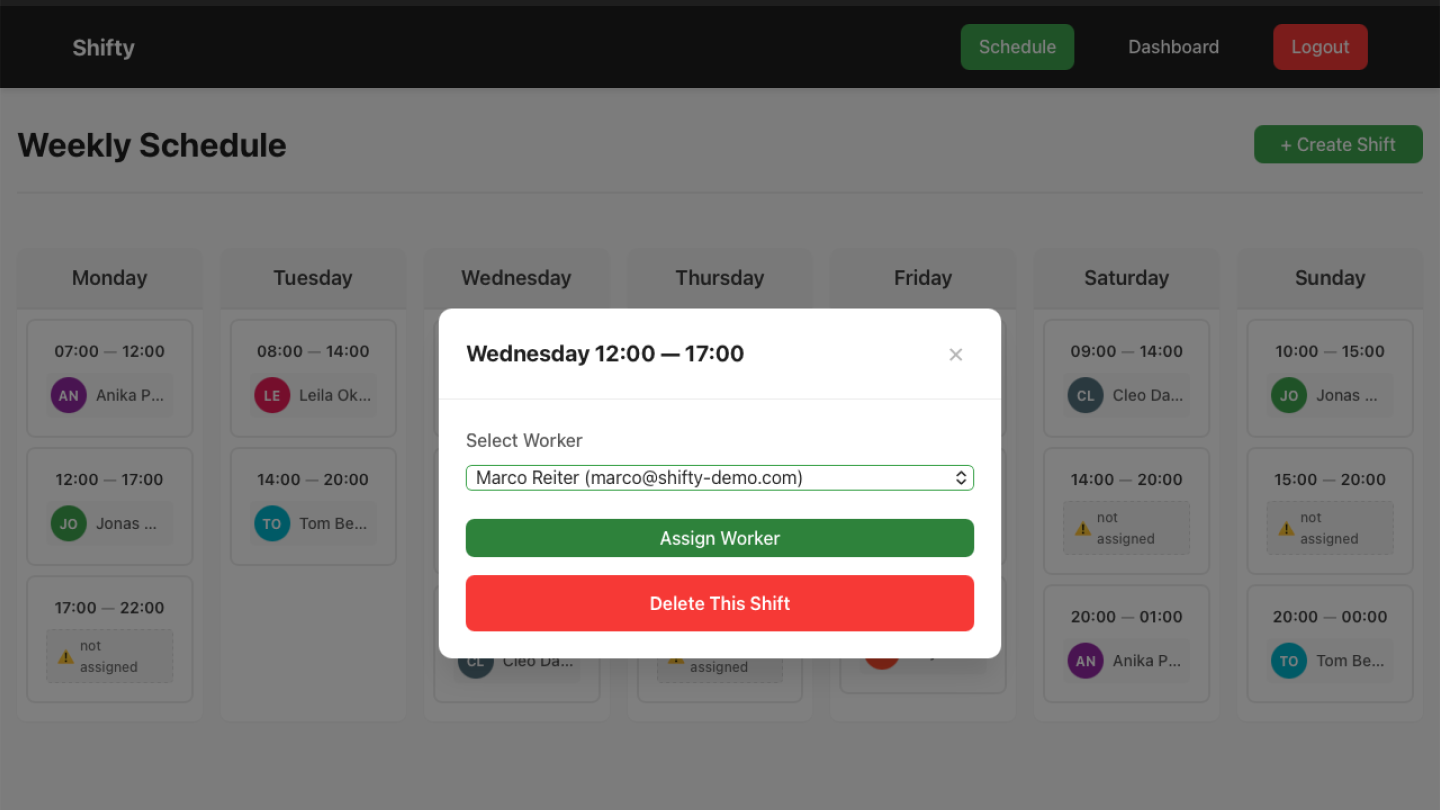Click the AN avatar in Saturday's 20:00 shift
1440x810 pixels.
[1086, 660]
